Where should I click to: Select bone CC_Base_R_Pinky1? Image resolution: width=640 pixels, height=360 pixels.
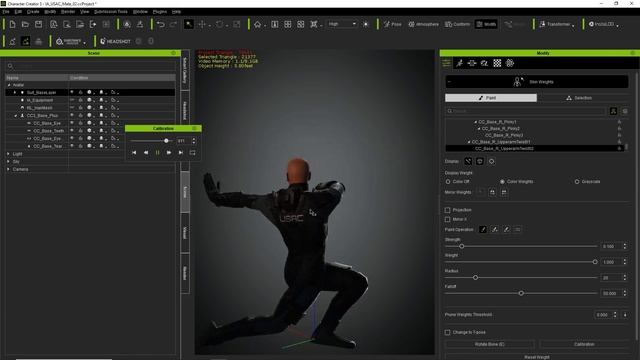[497, 122]
